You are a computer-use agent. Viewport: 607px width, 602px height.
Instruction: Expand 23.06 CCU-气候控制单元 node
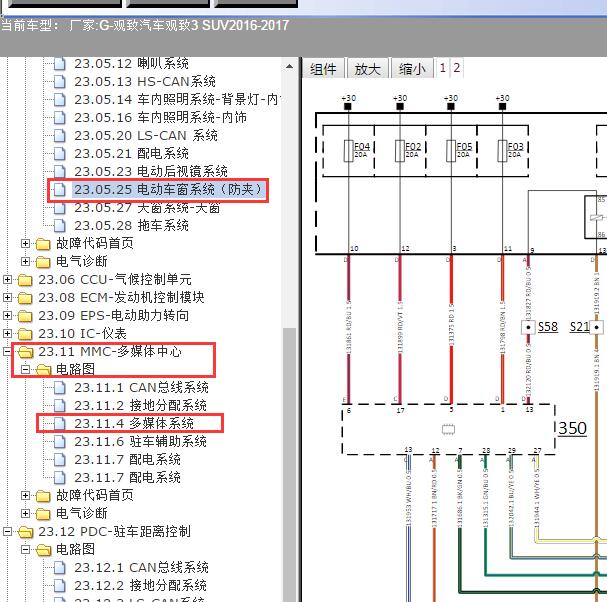click(x=7, y=280)
